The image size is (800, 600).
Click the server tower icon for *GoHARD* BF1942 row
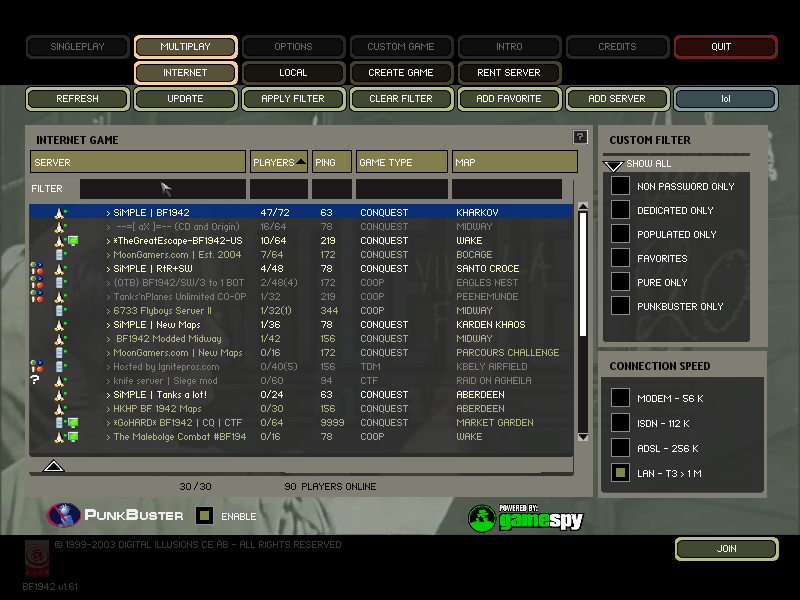click(59, 423)
